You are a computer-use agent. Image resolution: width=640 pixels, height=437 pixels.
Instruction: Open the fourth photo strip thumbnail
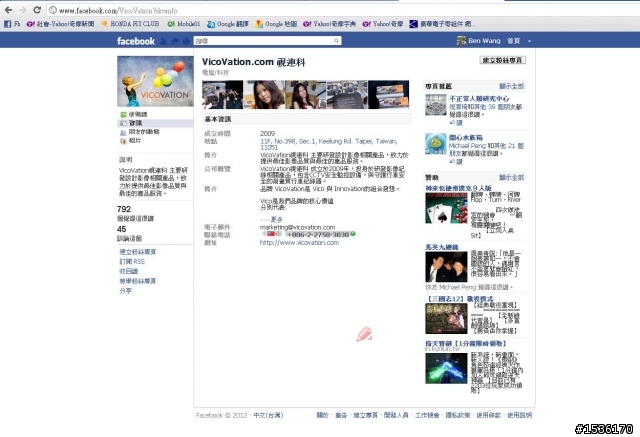click(347, 95)
